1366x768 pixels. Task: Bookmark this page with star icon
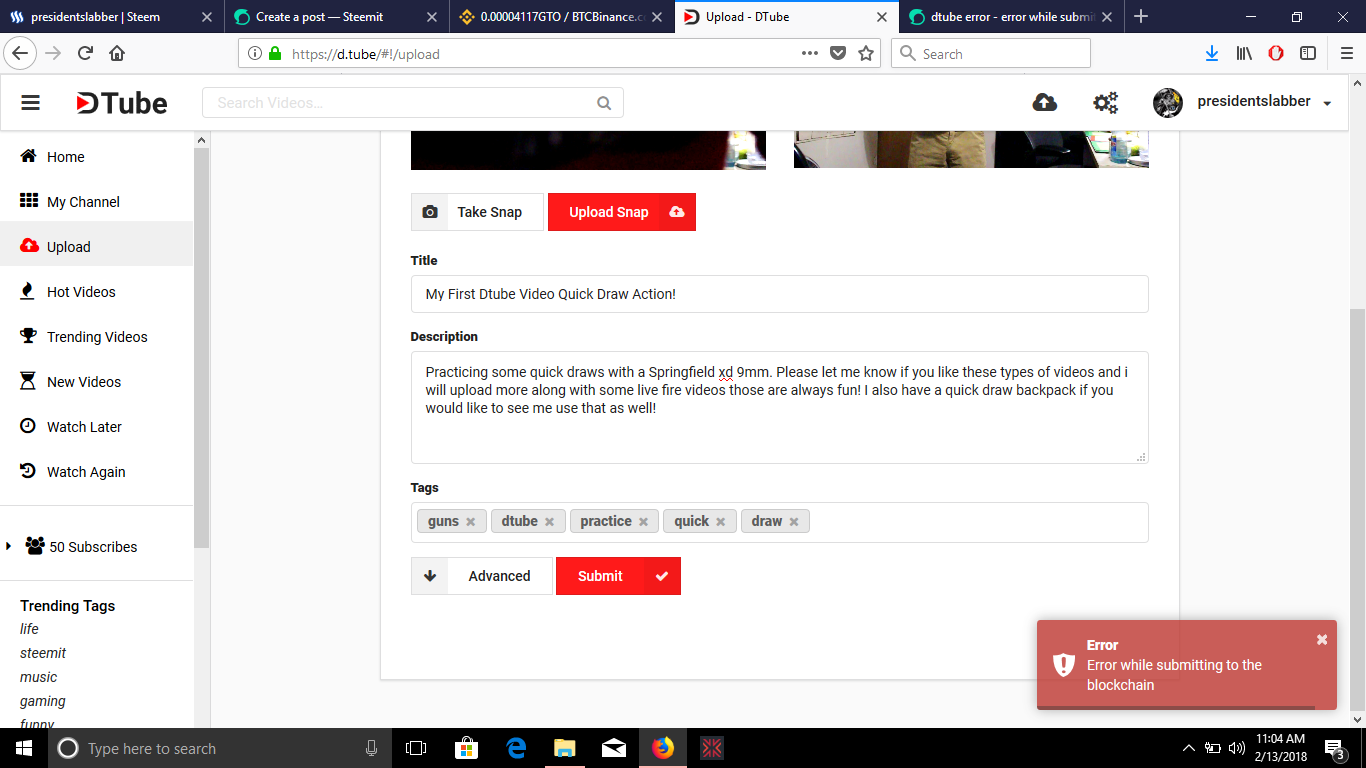(866, 54)
